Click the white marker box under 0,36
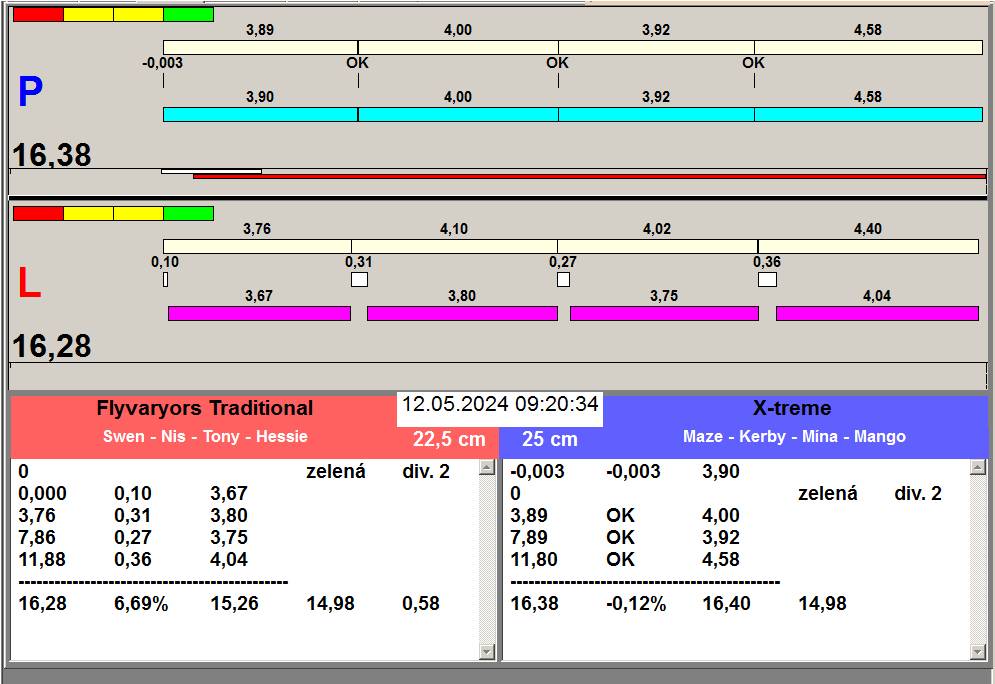The image size is (995, 684). (x=767, y=280)
